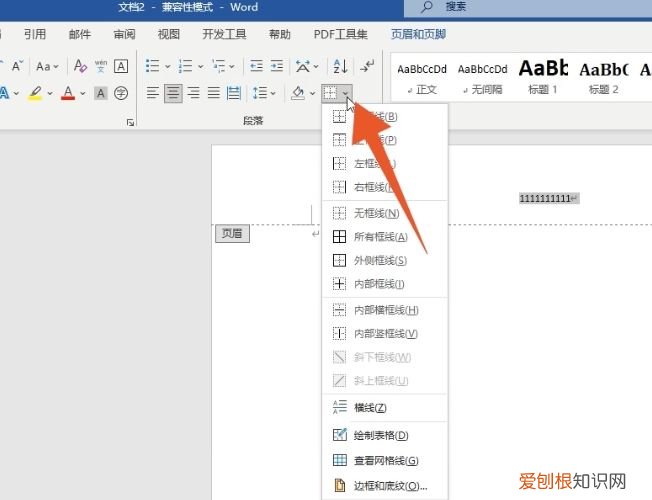The image size is (652, 500).
Task: Open the Asian layout dropdown arrow
Action: [x=316, y=67]
